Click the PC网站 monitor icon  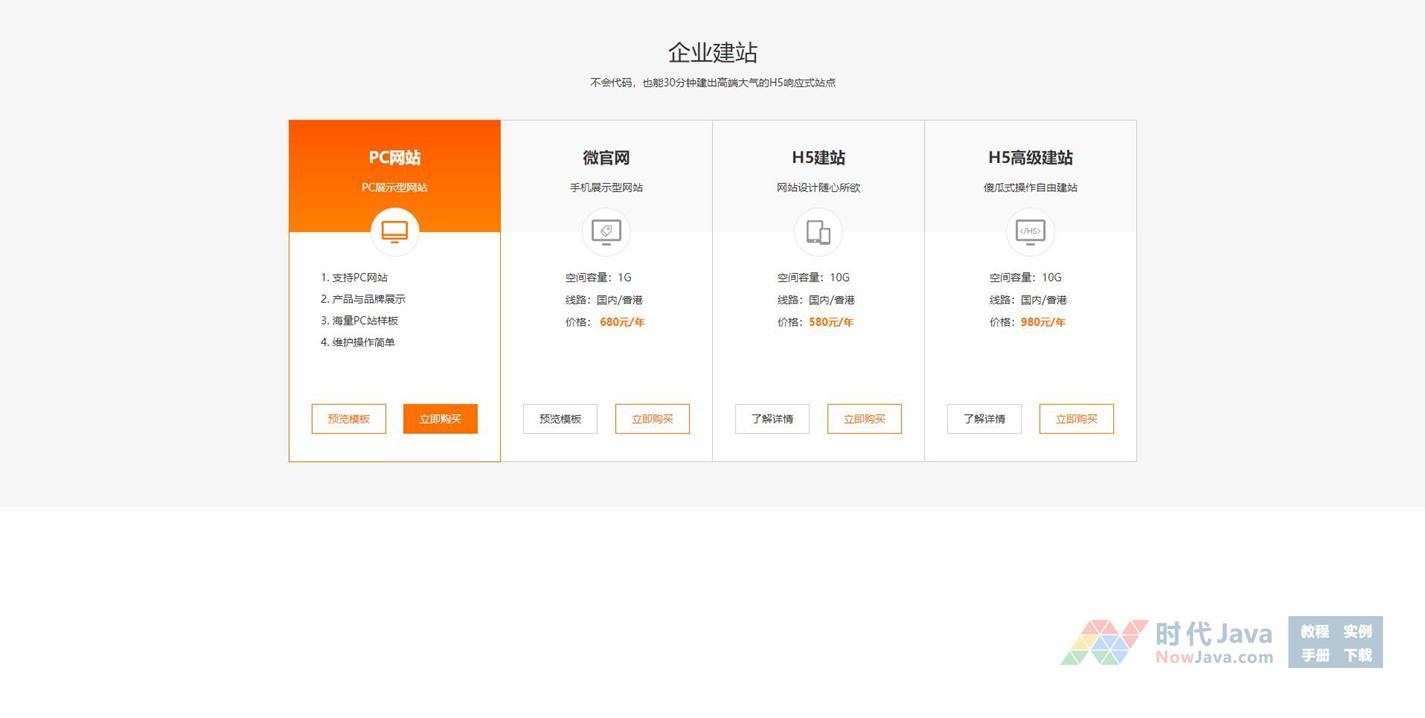[x=395, y=232]
